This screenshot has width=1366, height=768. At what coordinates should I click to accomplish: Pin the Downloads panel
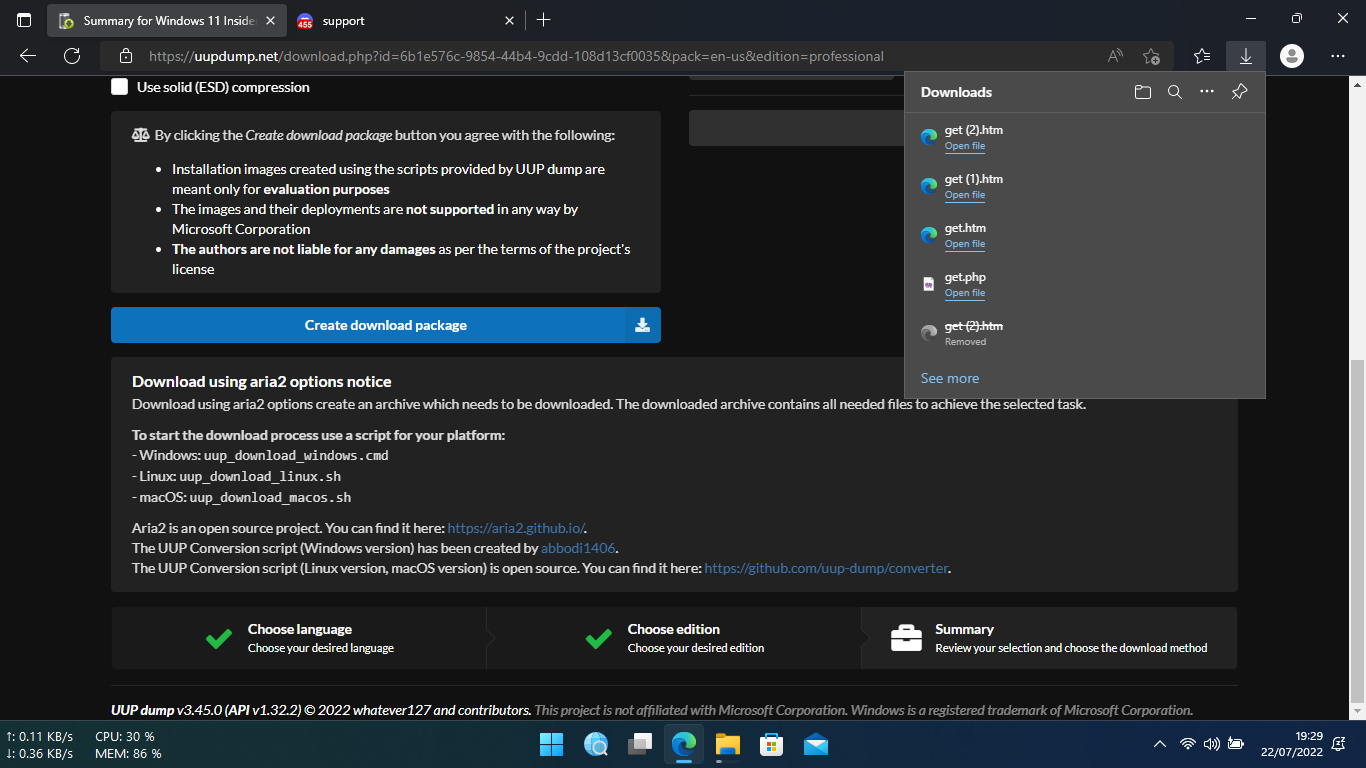(1239, 92)
